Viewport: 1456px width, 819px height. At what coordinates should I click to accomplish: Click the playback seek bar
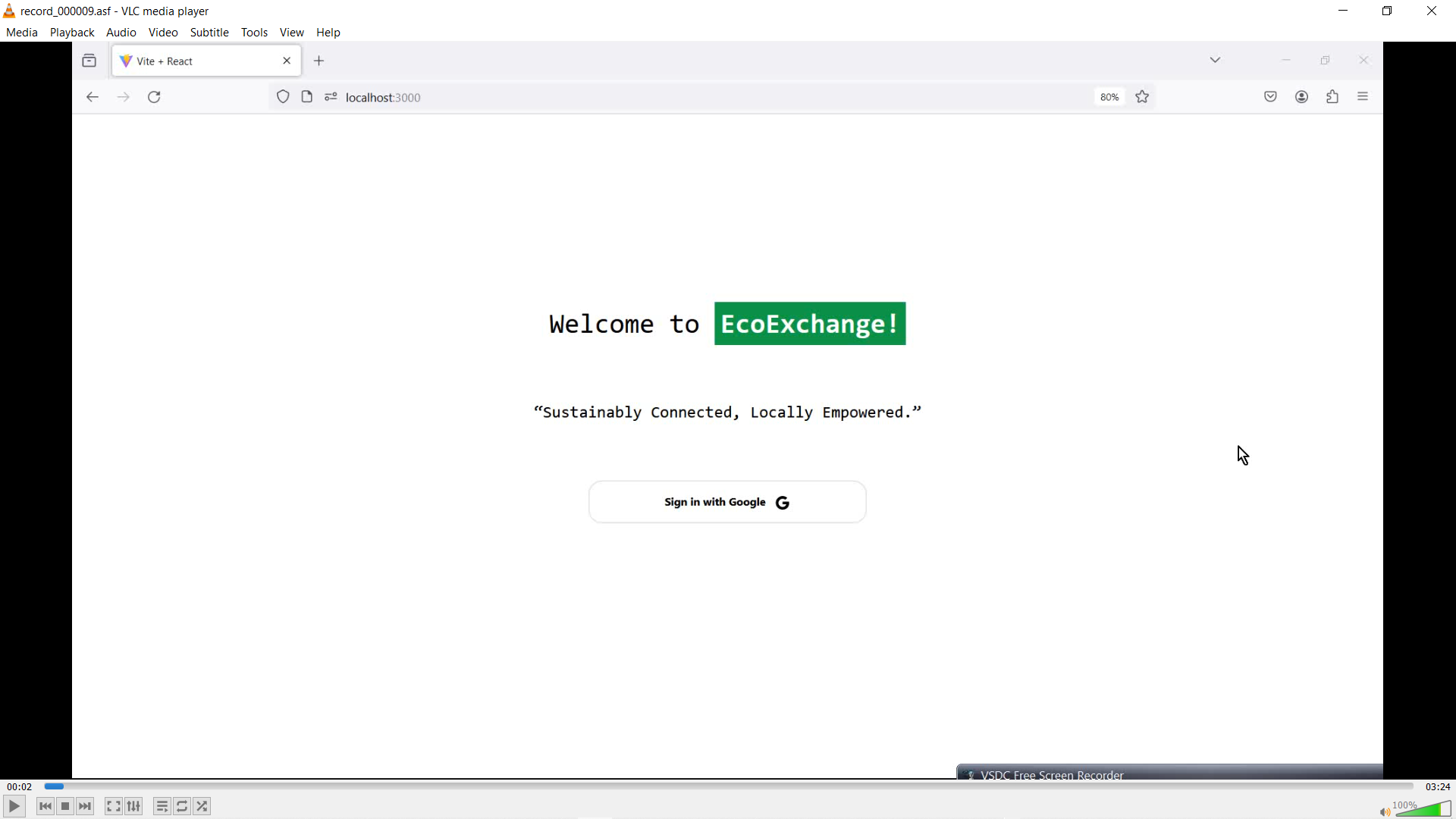pos(728,786)
